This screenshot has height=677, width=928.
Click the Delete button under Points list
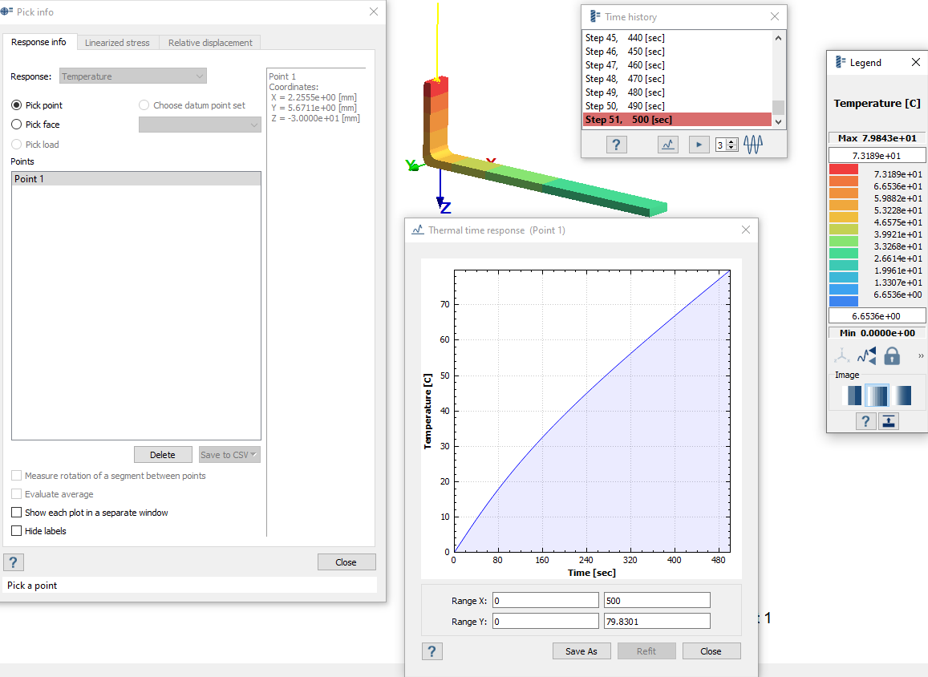[162, 454]
